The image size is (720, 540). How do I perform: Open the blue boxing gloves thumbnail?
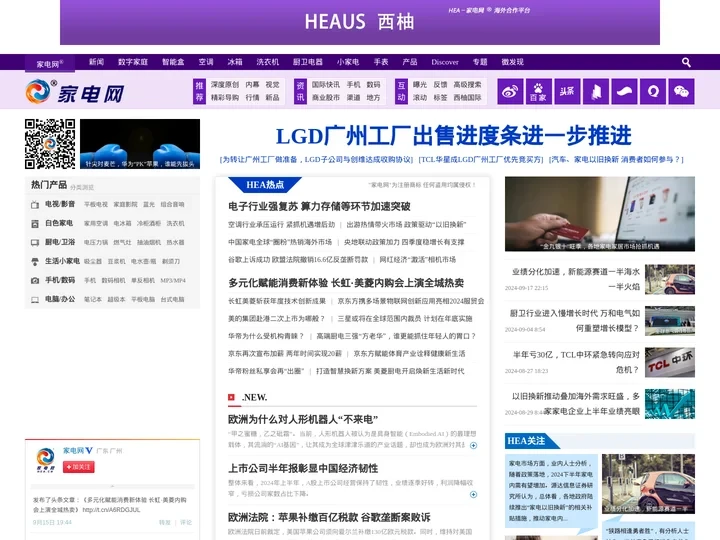point(140,144)
